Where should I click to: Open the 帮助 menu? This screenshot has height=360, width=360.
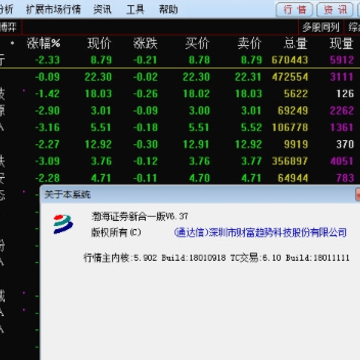pyautogui.click(x=168, y=9)
